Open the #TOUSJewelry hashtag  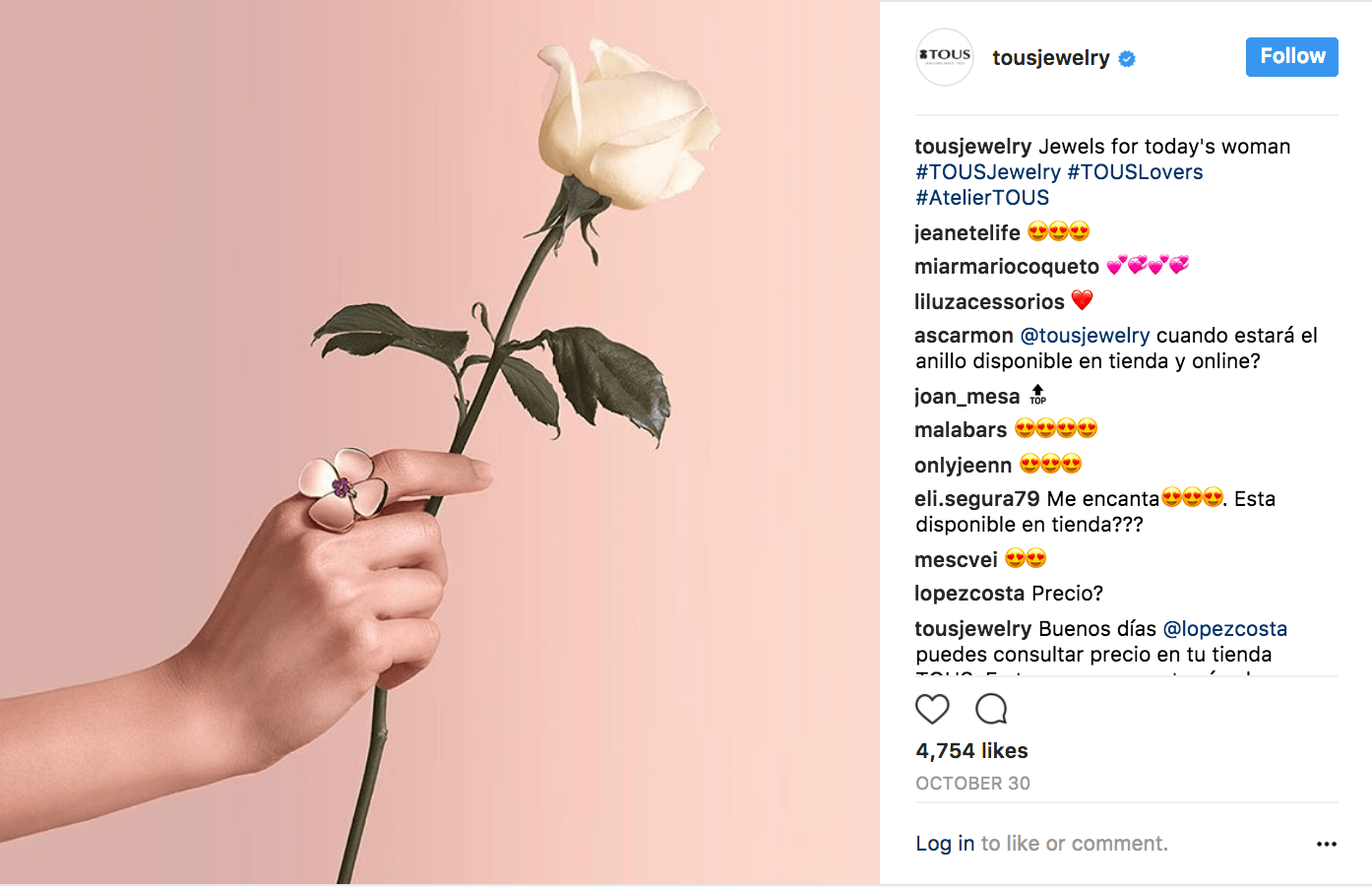tap(987, 172)
